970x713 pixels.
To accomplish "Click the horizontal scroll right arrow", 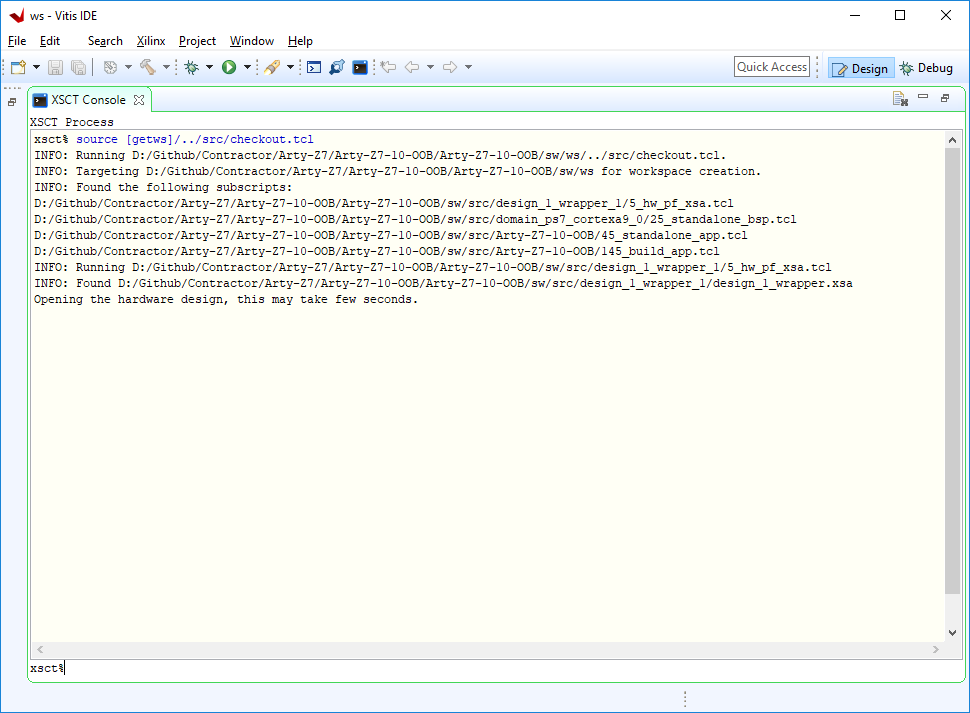I will click(935, 649).
